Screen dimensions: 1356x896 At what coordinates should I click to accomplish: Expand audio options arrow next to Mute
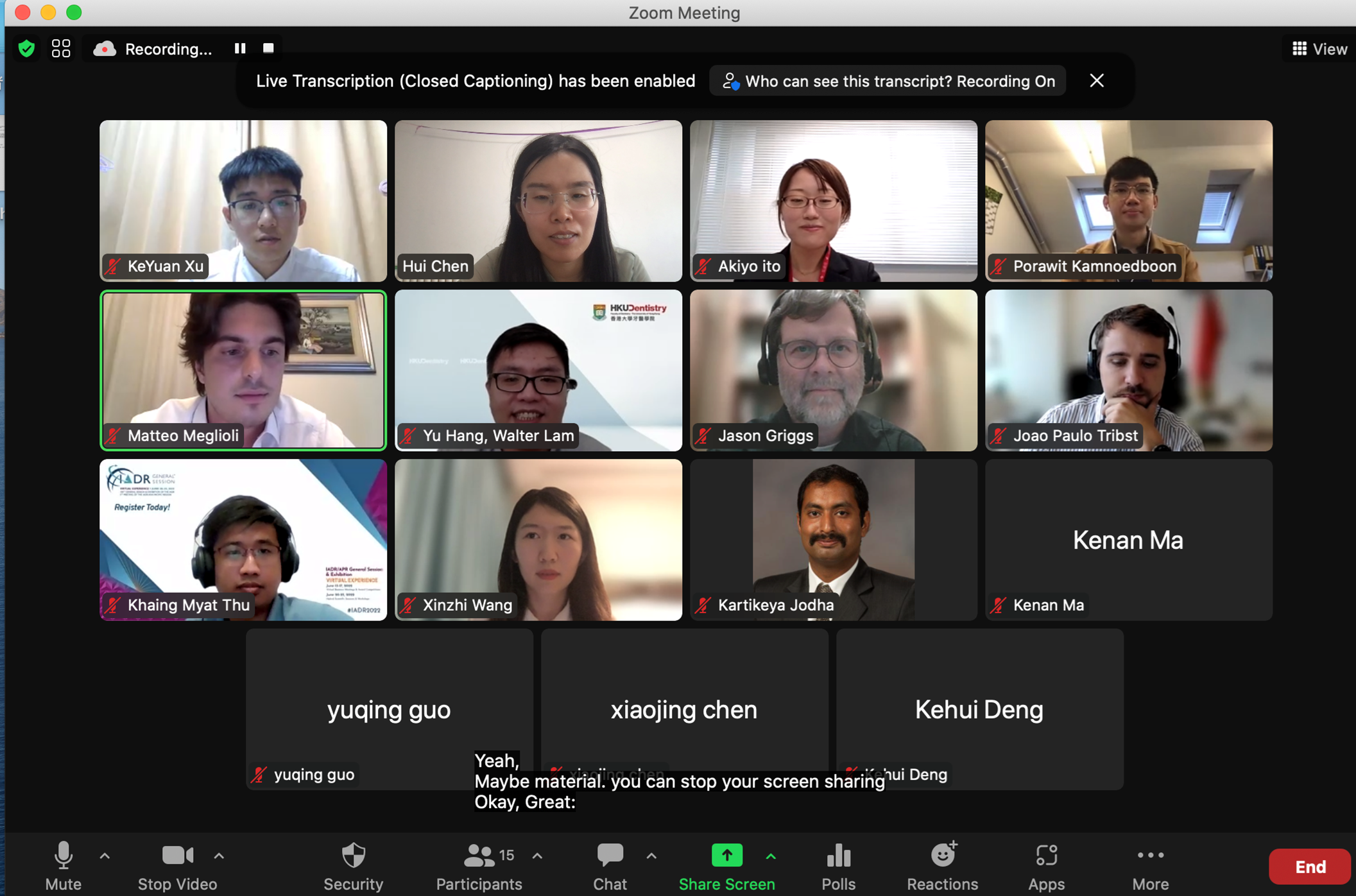105,856
